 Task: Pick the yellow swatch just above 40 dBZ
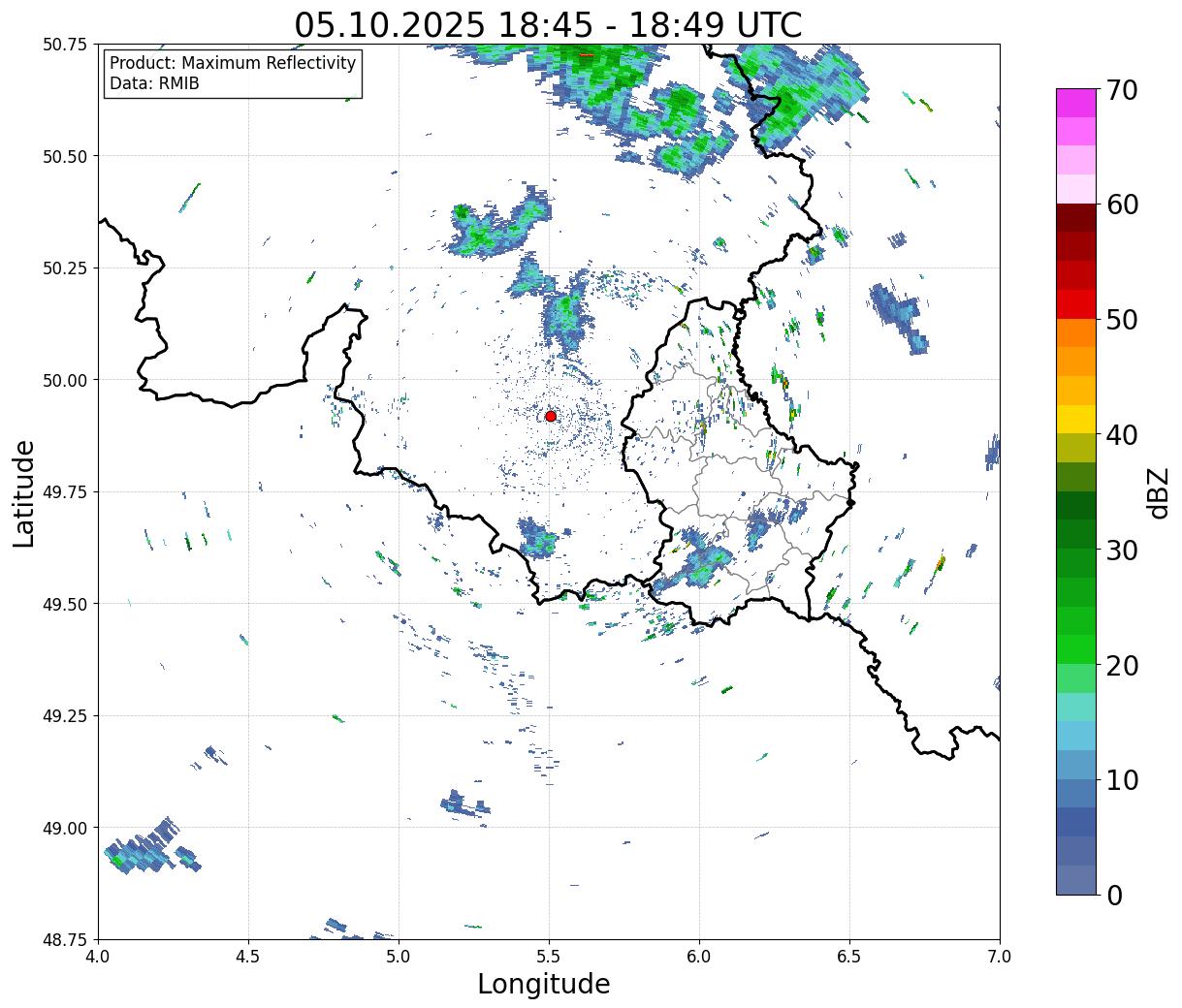1076,419
